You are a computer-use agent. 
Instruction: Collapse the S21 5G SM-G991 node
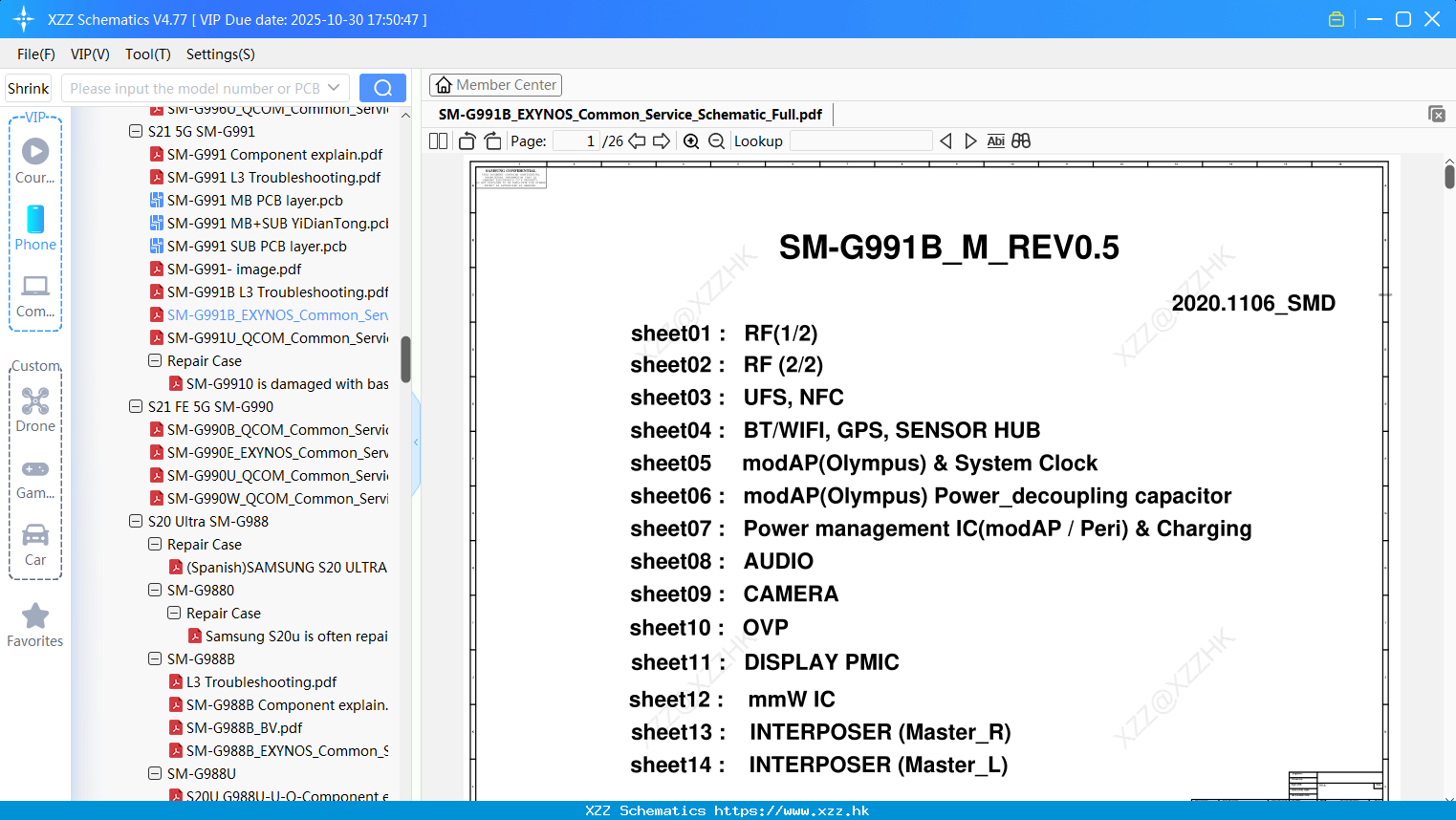[136, 131]
